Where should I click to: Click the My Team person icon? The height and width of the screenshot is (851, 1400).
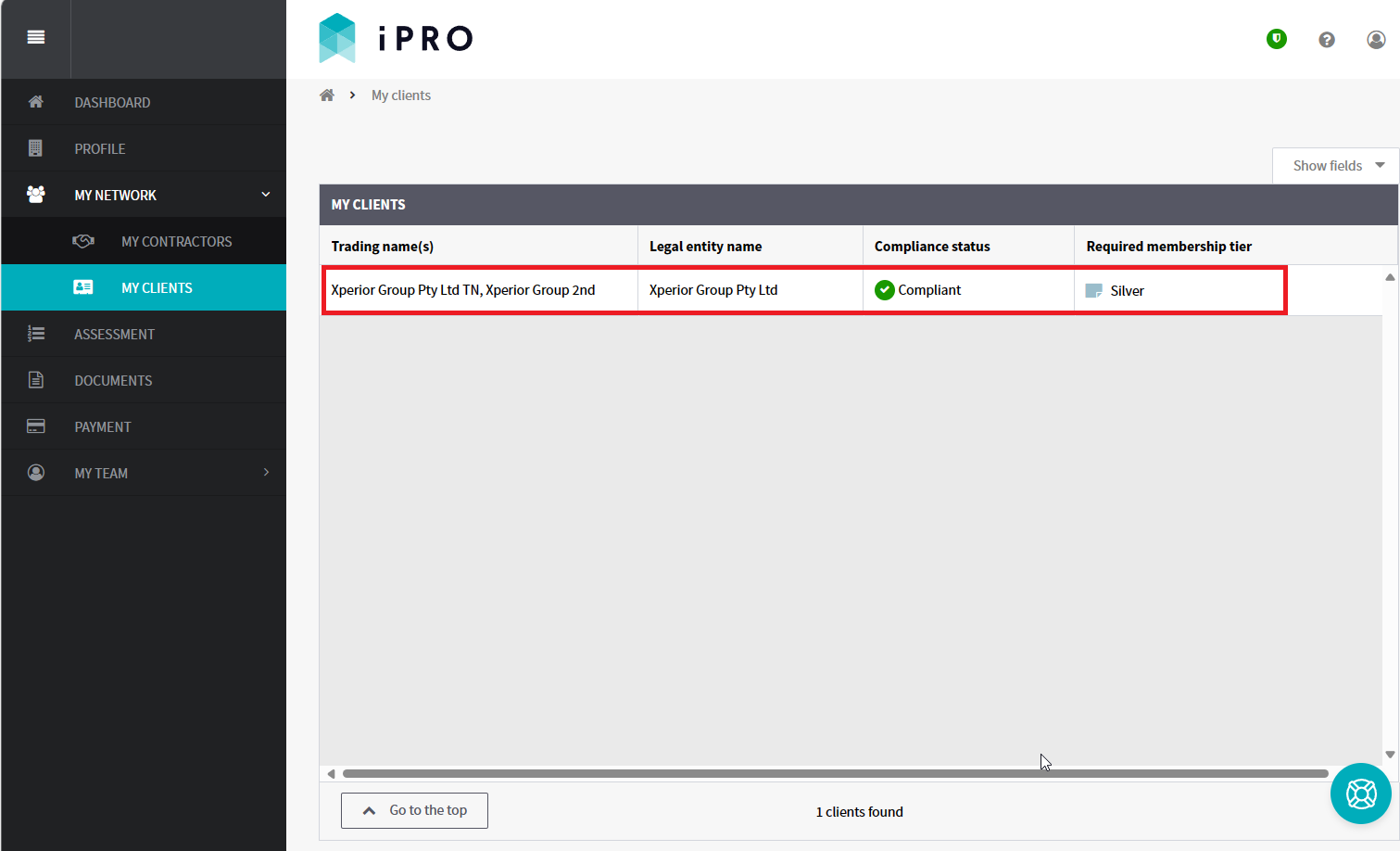(36, 473)
